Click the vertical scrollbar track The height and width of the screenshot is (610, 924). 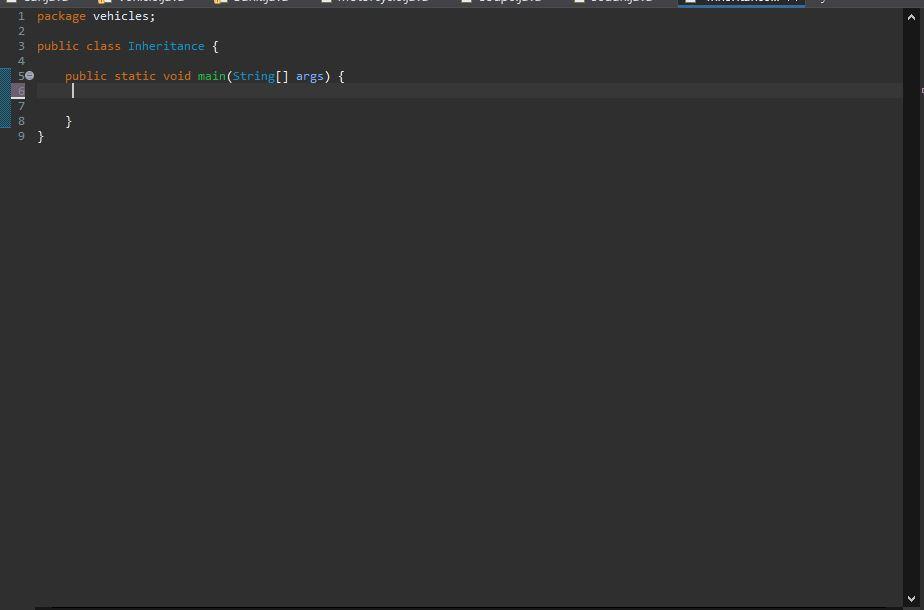pos(912,300)
